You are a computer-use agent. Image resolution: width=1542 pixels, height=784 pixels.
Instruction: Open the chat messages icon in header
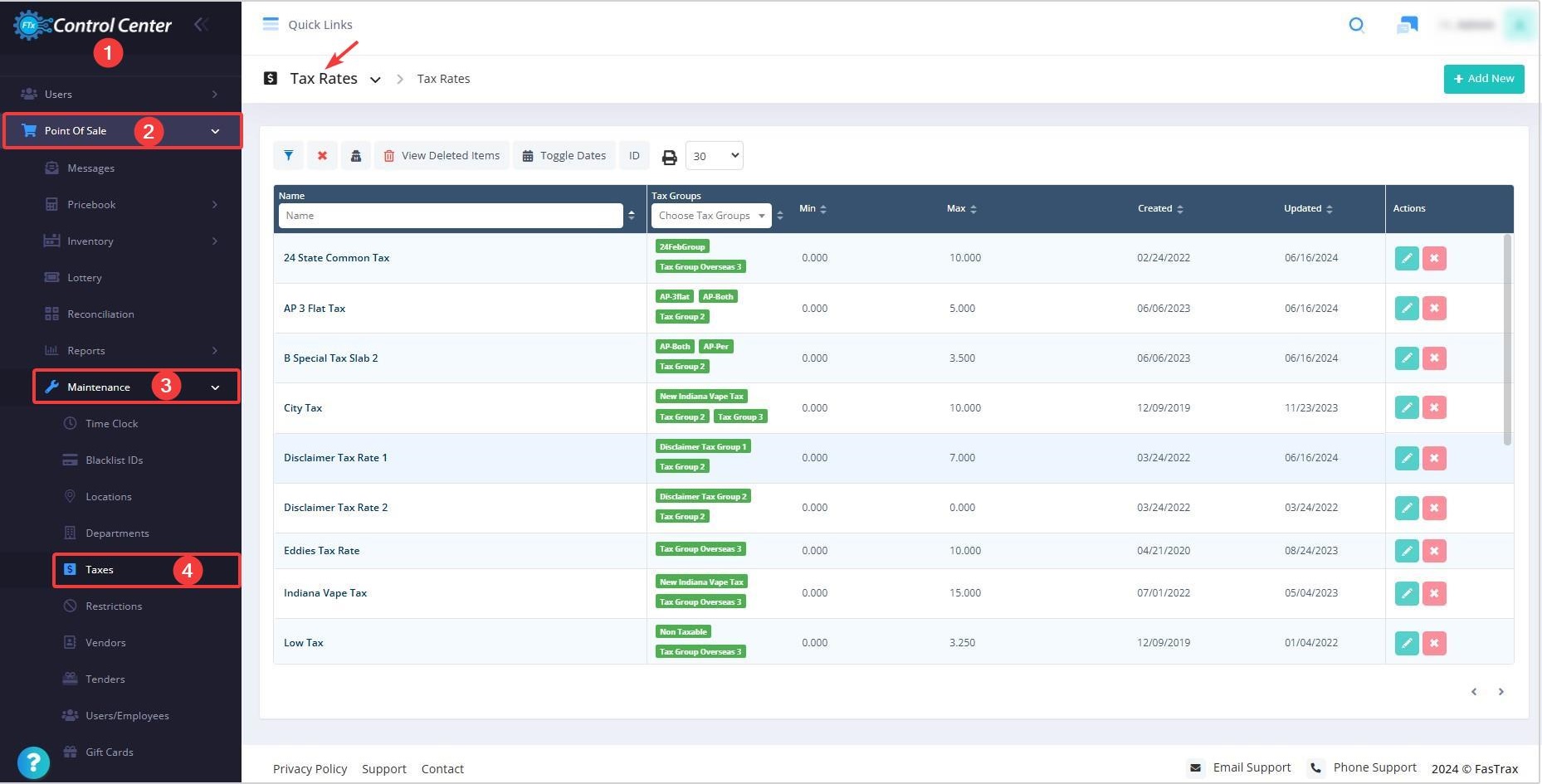1408,26
